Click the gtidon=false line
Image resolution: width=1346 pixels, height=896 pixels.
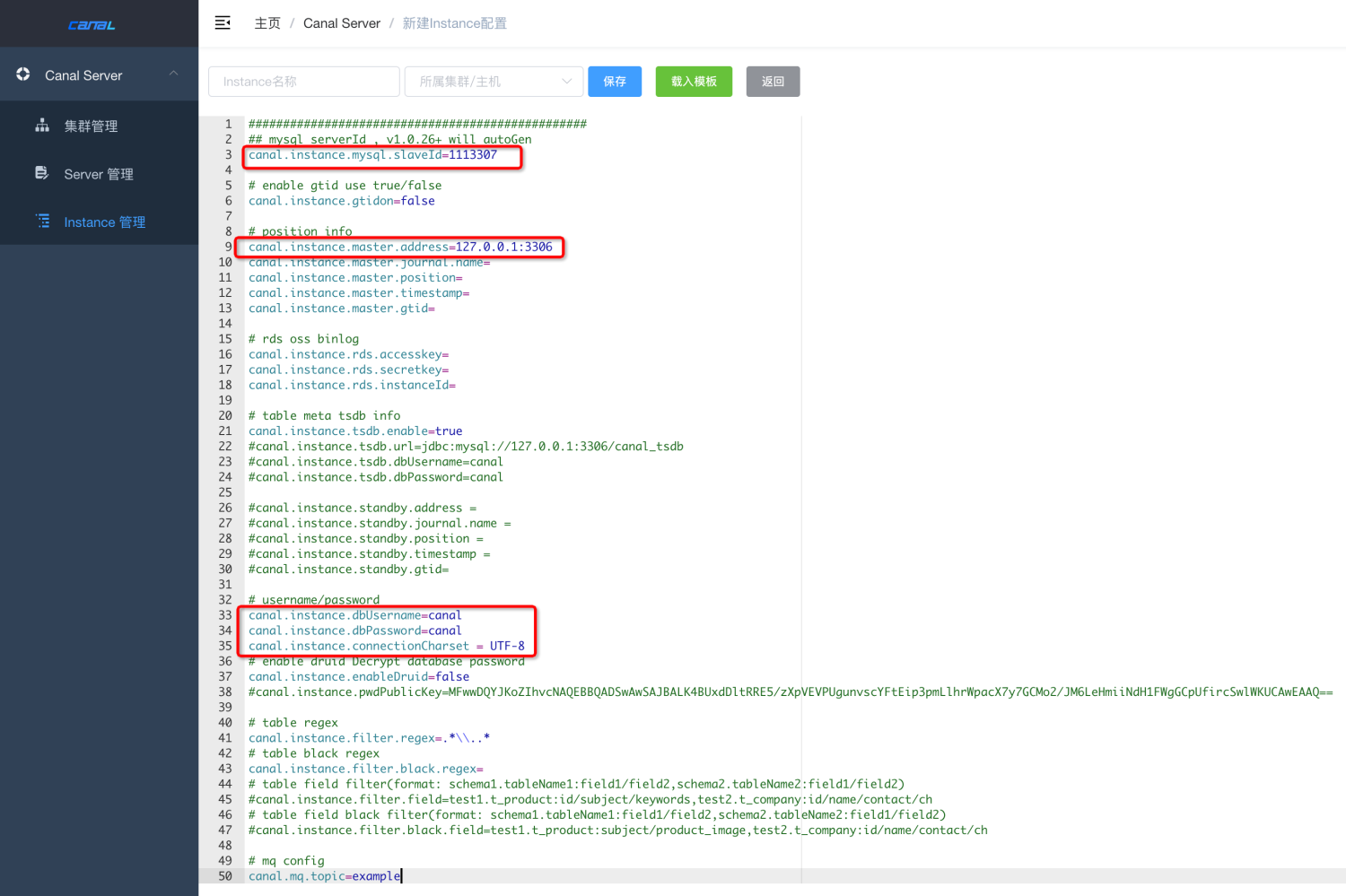[x=342, y=201]
